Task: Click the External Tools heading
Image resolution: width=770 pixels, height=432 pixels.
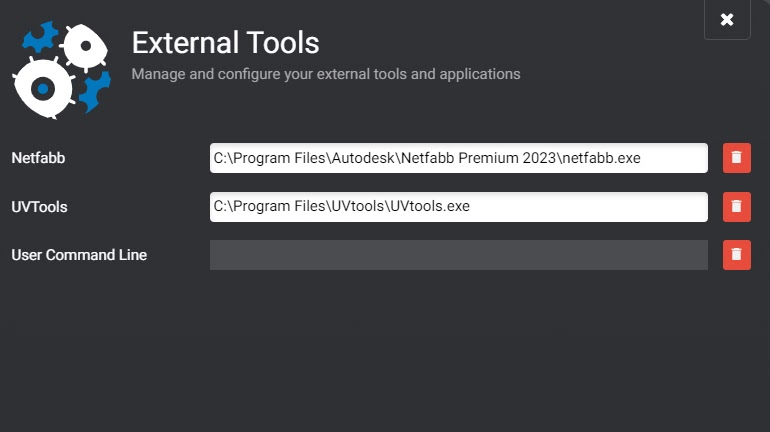Action: (225, 43)
